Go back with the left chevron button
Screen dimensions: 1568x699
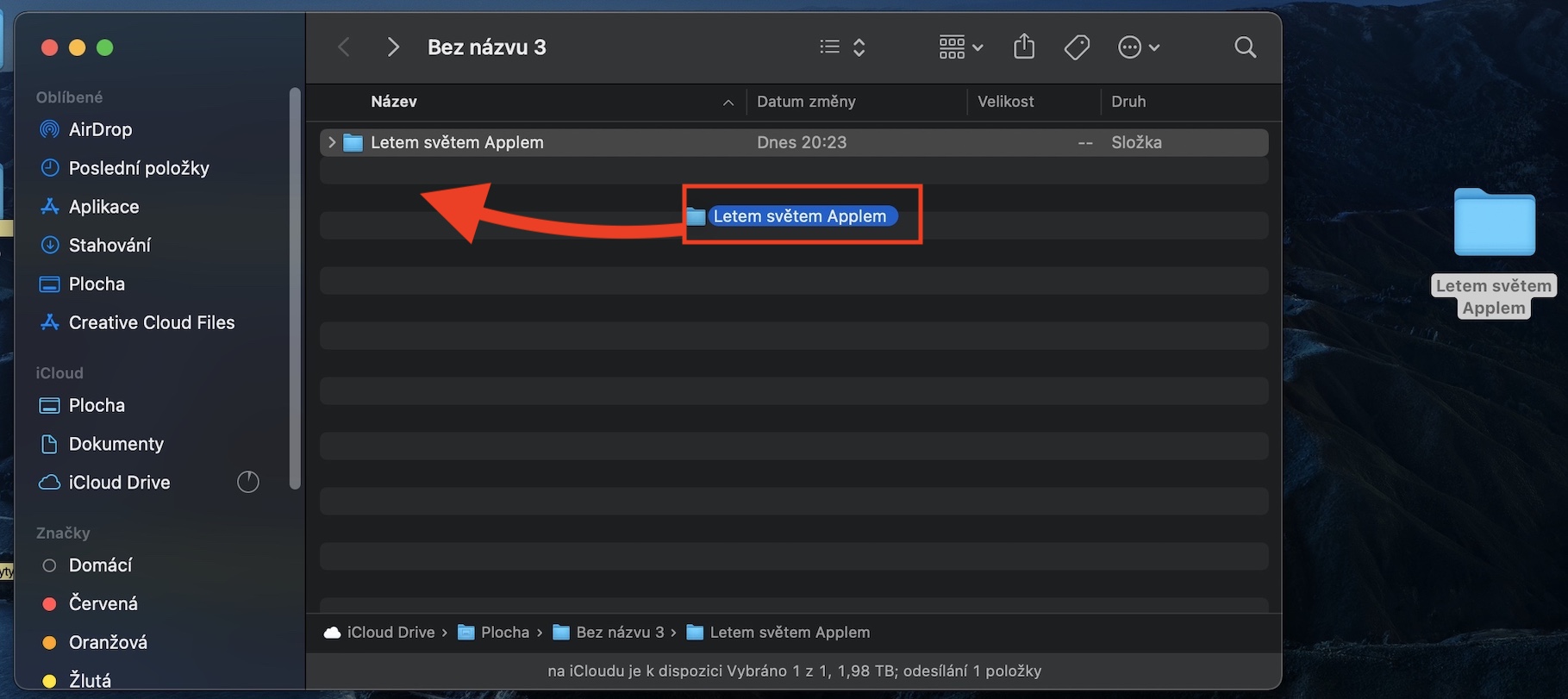tap(344, 47)
